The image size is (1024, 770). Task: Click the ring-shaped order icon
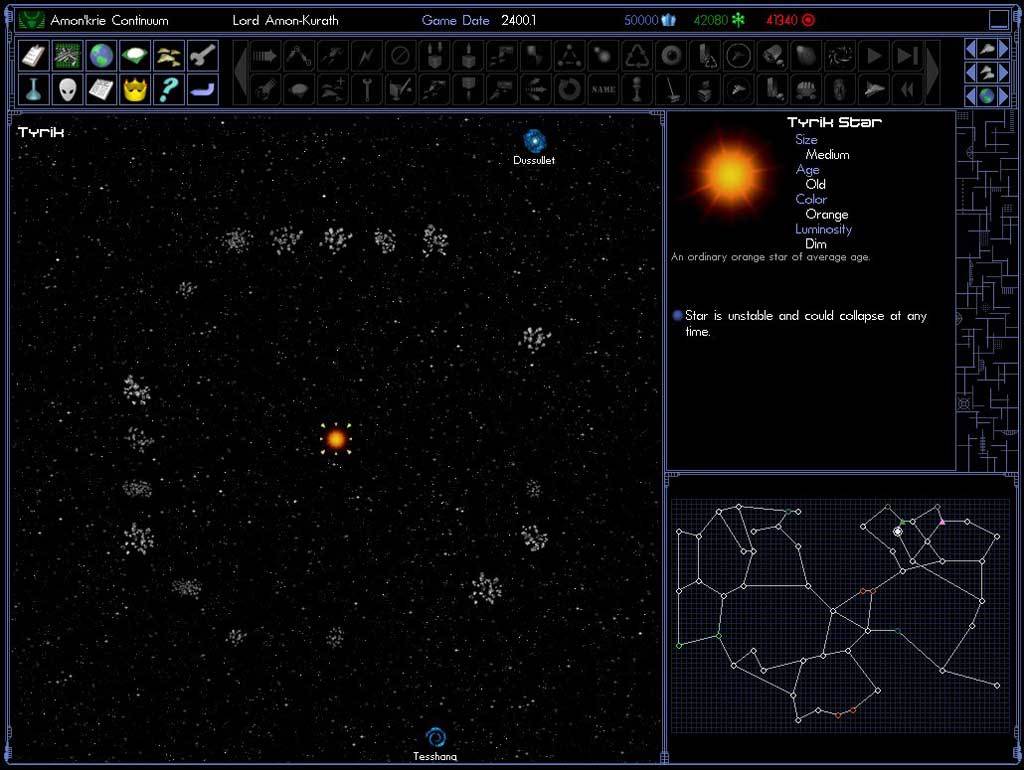pos(671,56)
